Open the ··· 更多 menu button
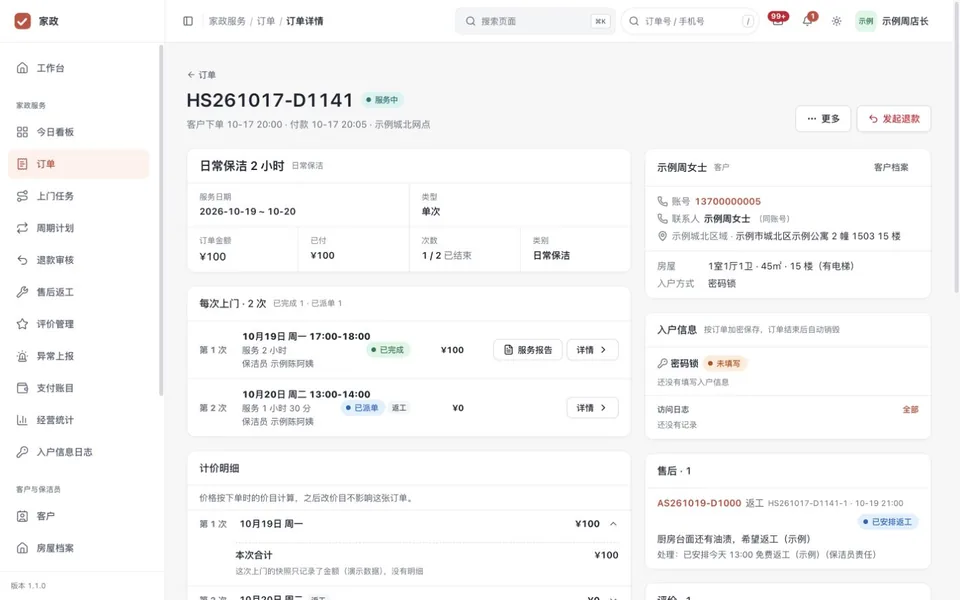The image size is (960, 600). (823, 119)
